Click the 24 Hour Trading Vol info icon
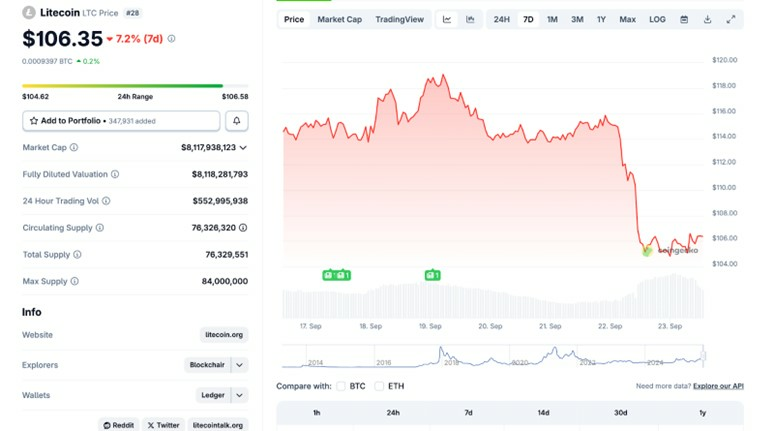The width and height of the screenshot is (774, 431). pos(106,201)
